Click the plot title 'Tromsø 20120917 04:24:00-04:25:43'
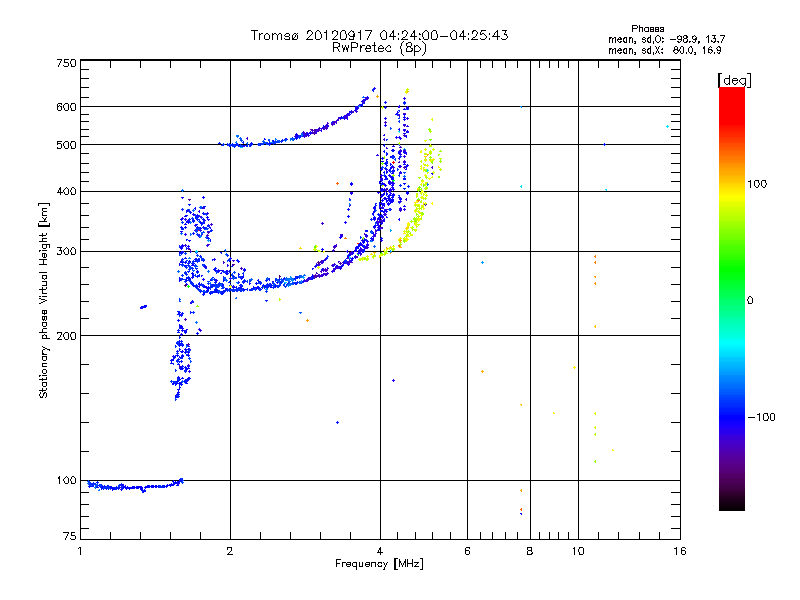 (379, 35)
